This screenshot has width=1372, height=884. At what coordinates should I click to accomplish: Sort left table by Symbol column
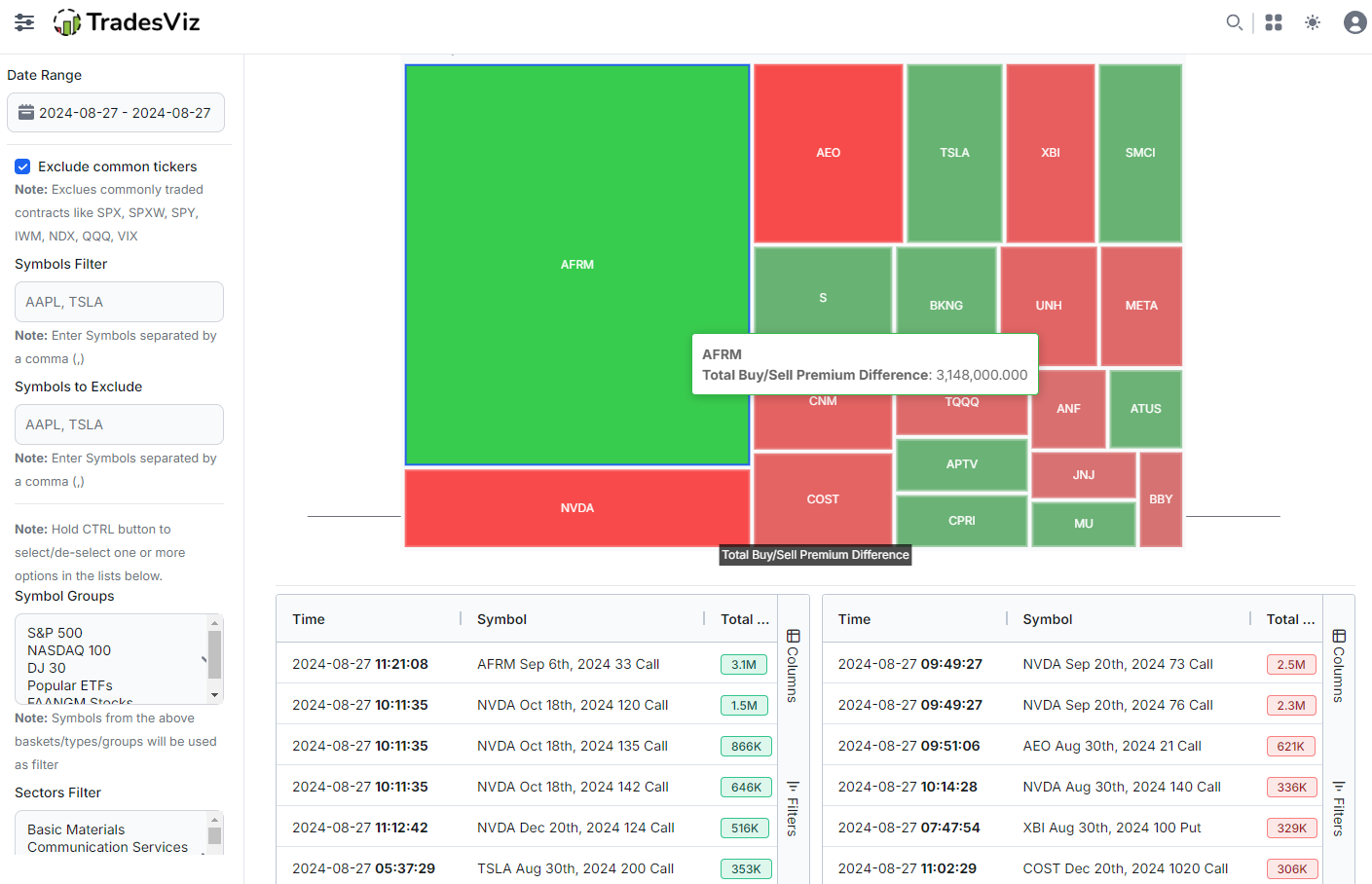(501, 619)
